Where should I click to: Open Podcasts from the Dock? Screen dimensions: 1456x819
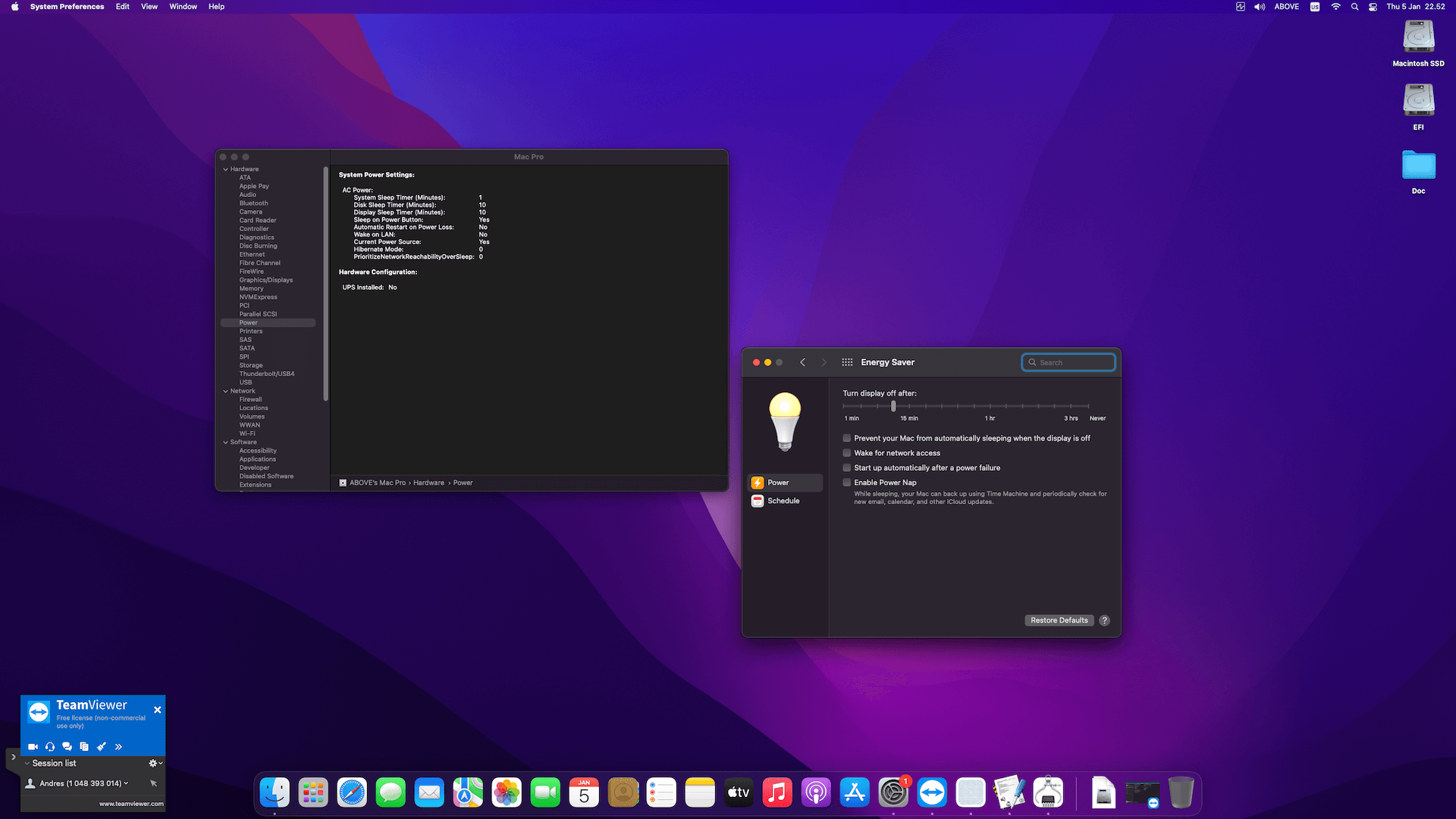click(816, 793)
